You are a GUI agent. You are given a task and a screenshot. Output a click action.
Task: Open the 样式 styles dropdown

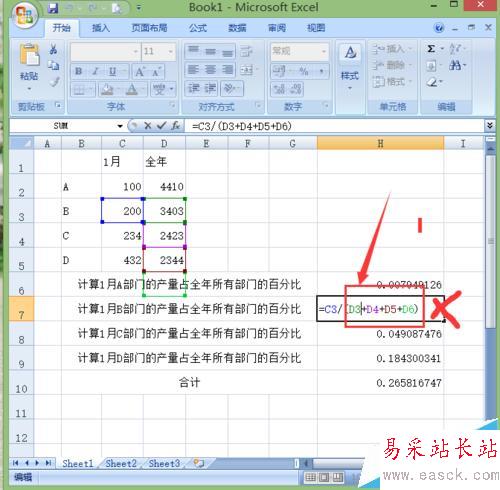click(x=350, y=88)
